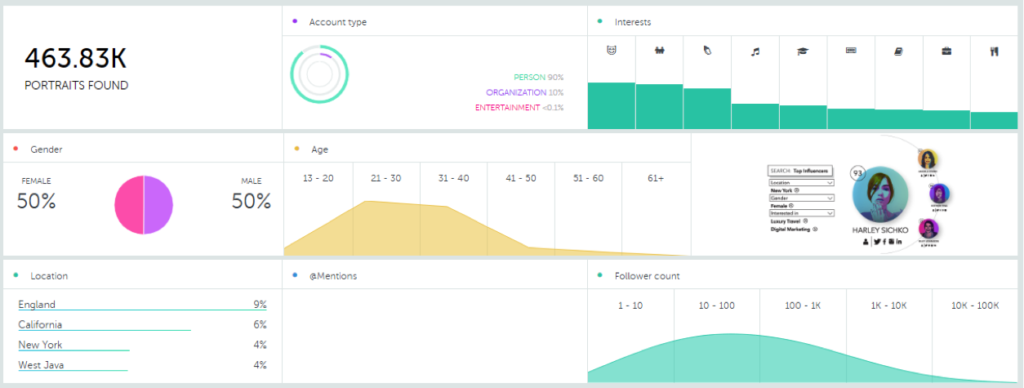Screen dimensions: 1024x388
Task: Select the 61+ age bracket
Action: (656, 178)
